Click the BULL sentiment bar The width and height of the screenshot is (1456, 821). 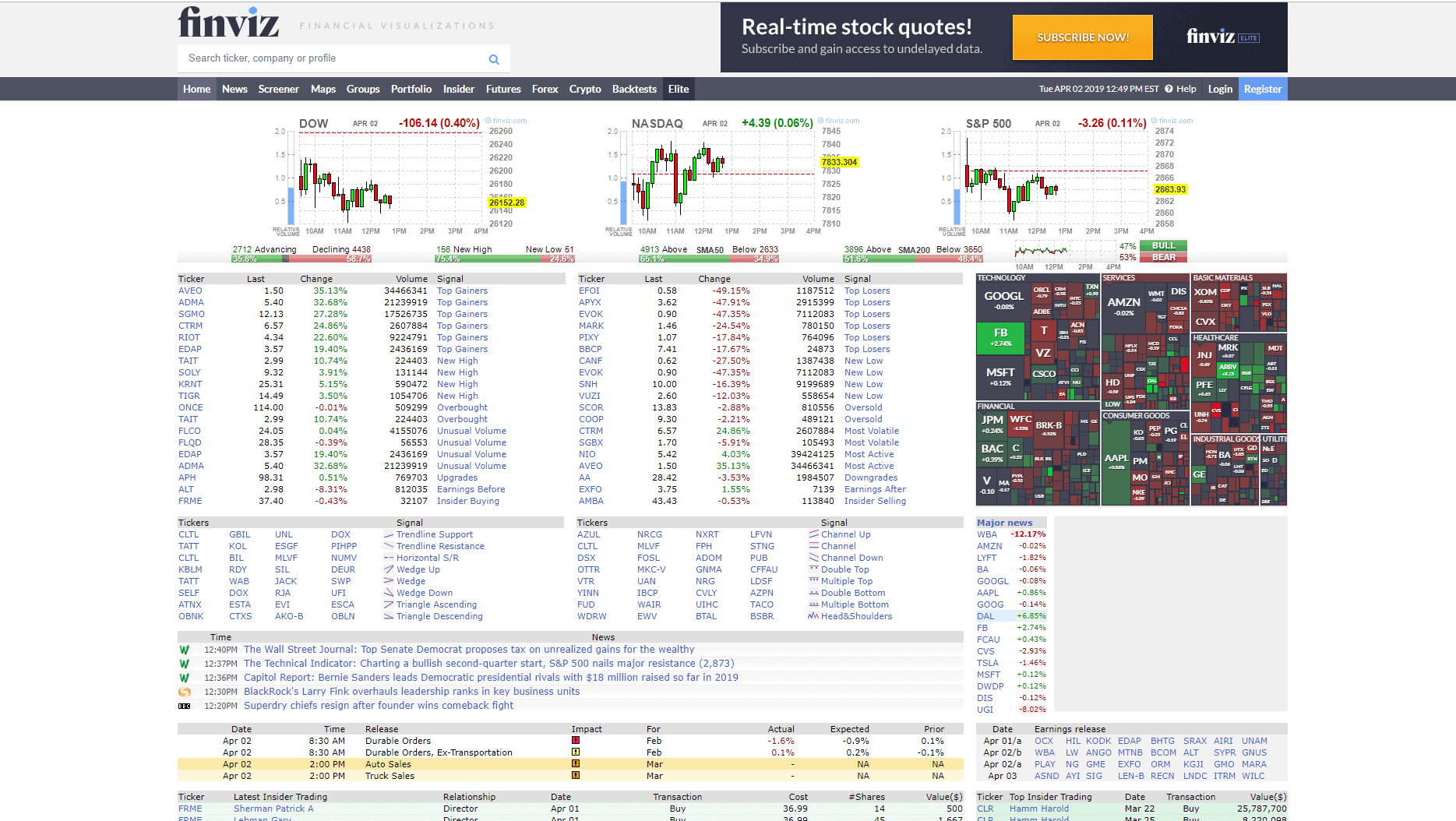(1164, 245)
